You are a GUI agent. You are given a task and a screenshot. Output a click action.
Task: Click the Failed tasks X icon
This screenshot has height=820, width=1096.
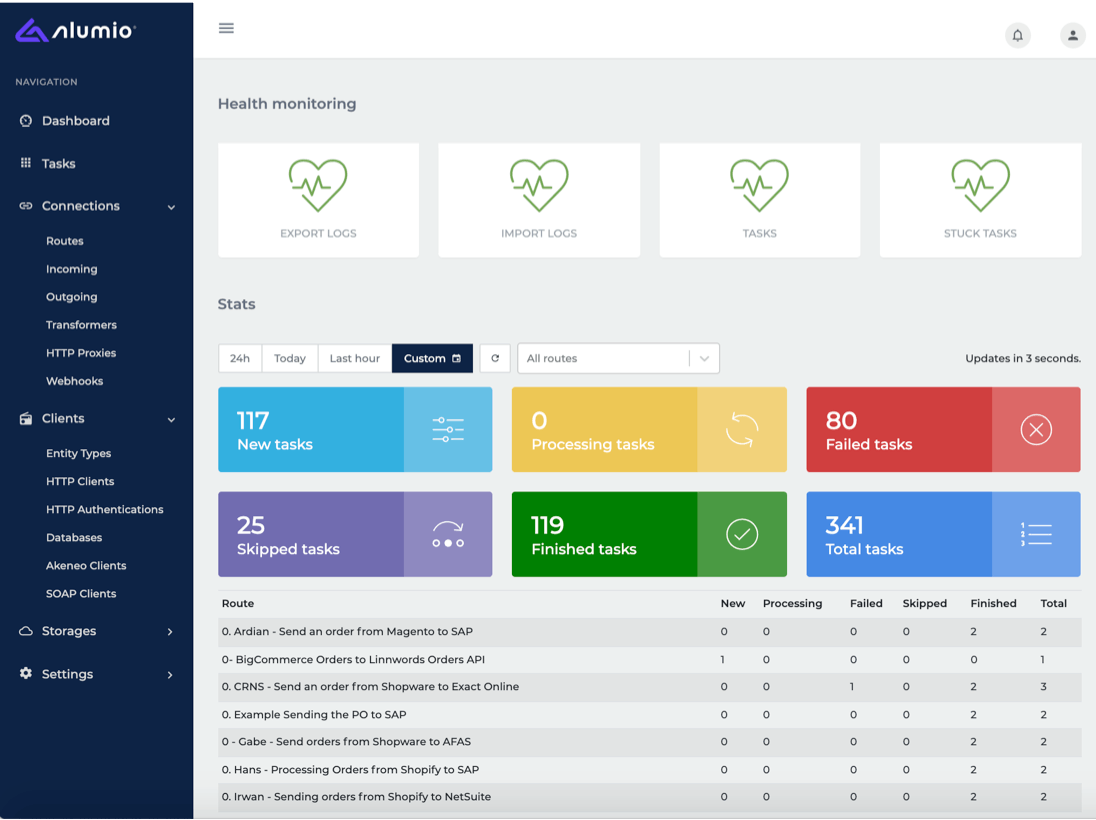point(1036,429)
